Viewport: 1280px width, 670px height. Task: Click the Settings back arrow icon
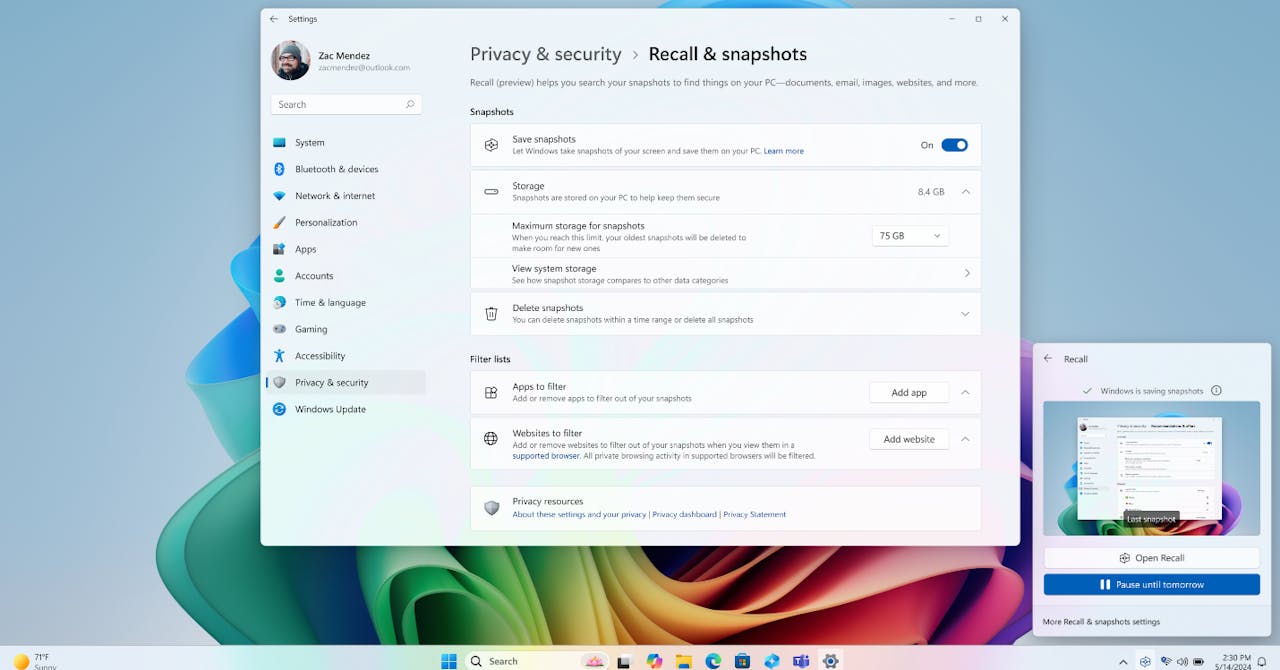tap(274, 19)
